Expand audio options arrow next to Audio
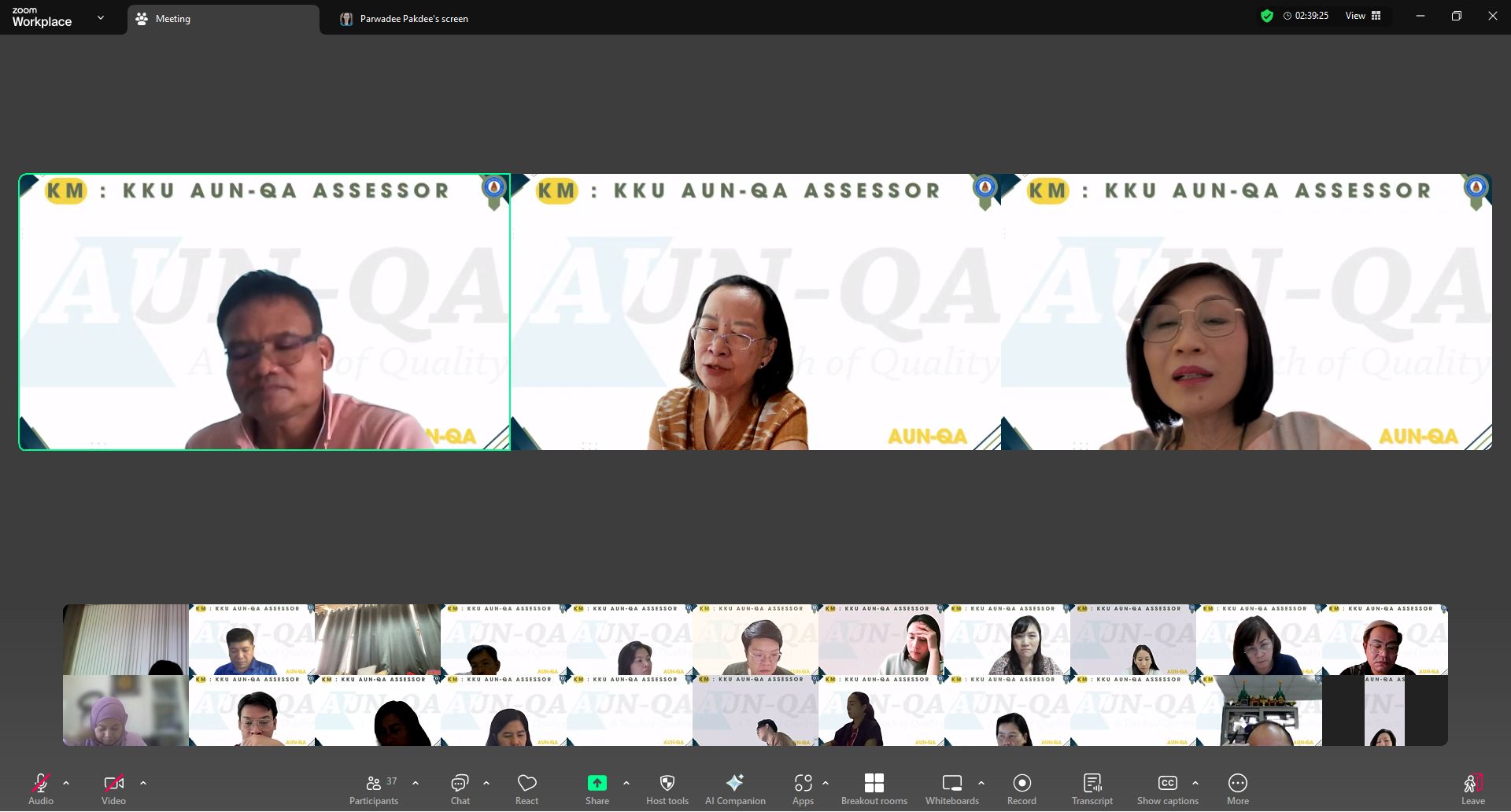 (66, 783)
